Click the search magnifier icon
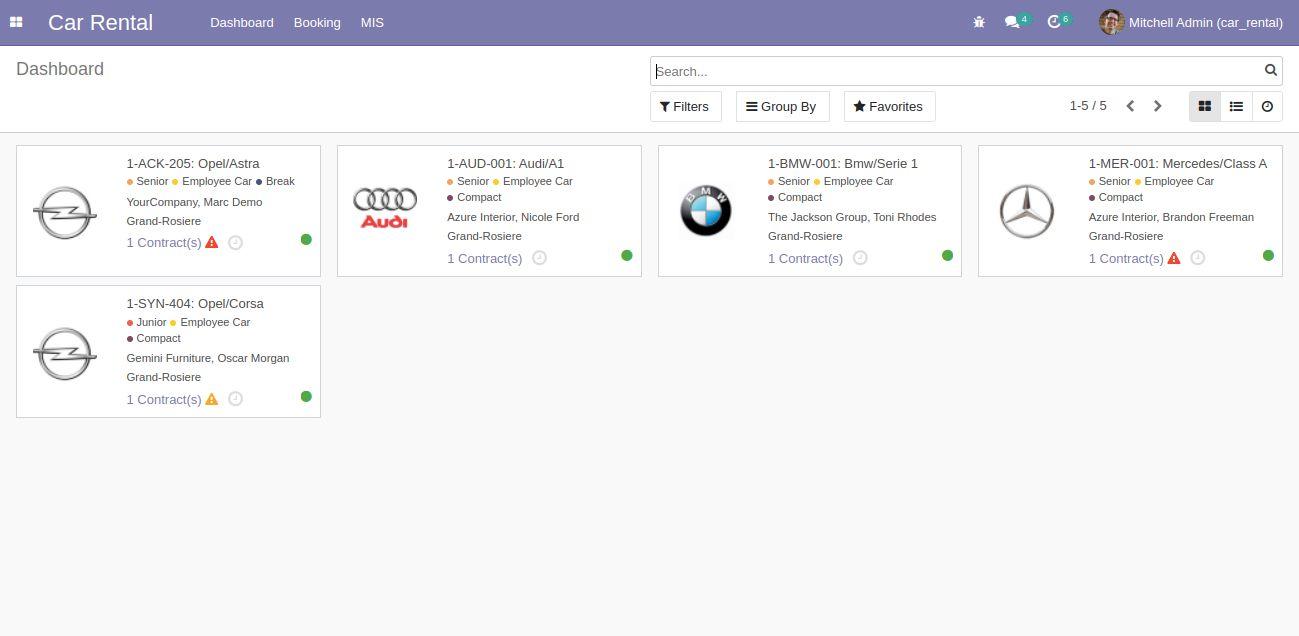This screenshot has height=636, width=1299. (x=1271, y=70)
